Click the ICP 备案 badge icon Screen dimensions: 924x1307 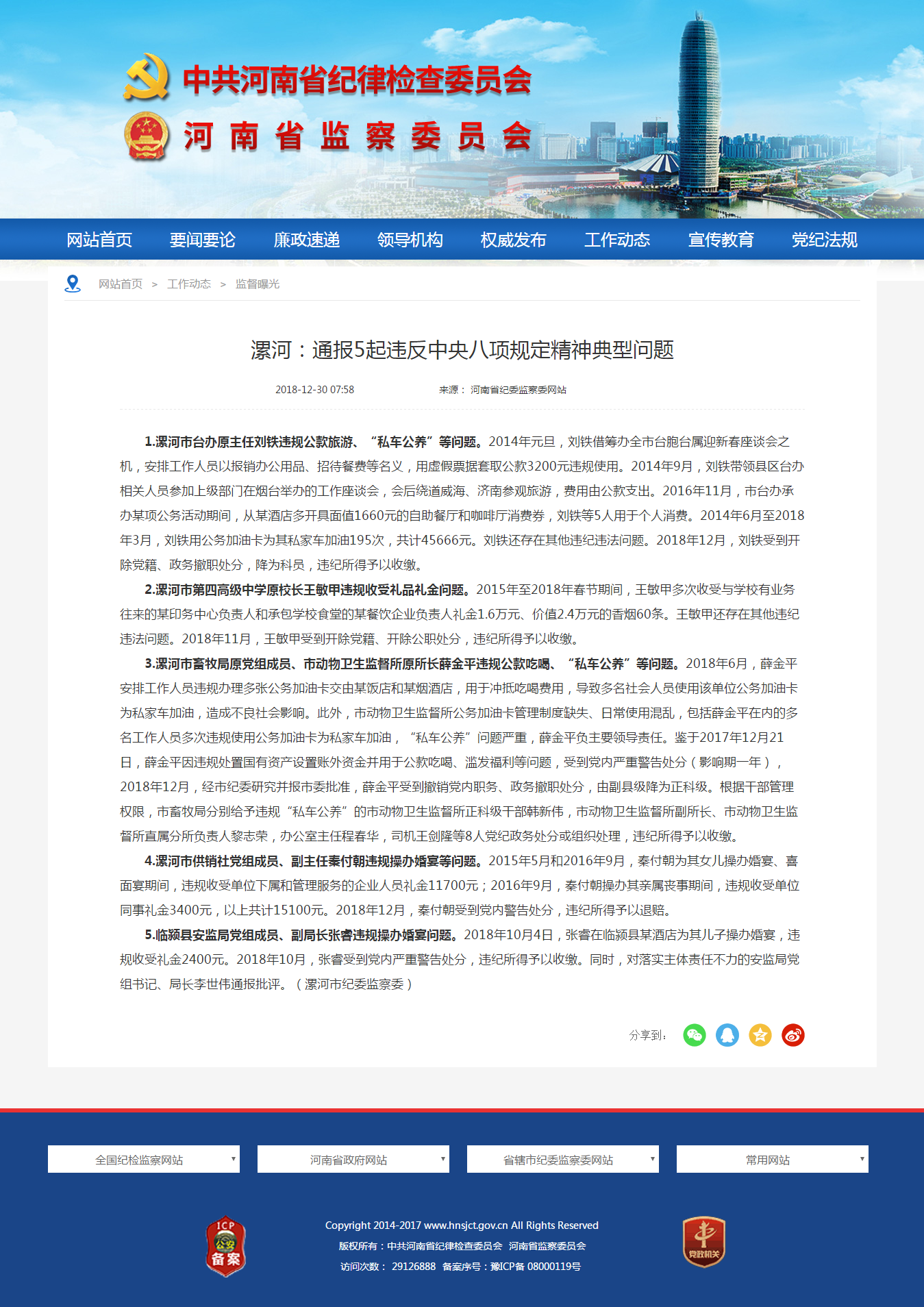point(225,1246)
